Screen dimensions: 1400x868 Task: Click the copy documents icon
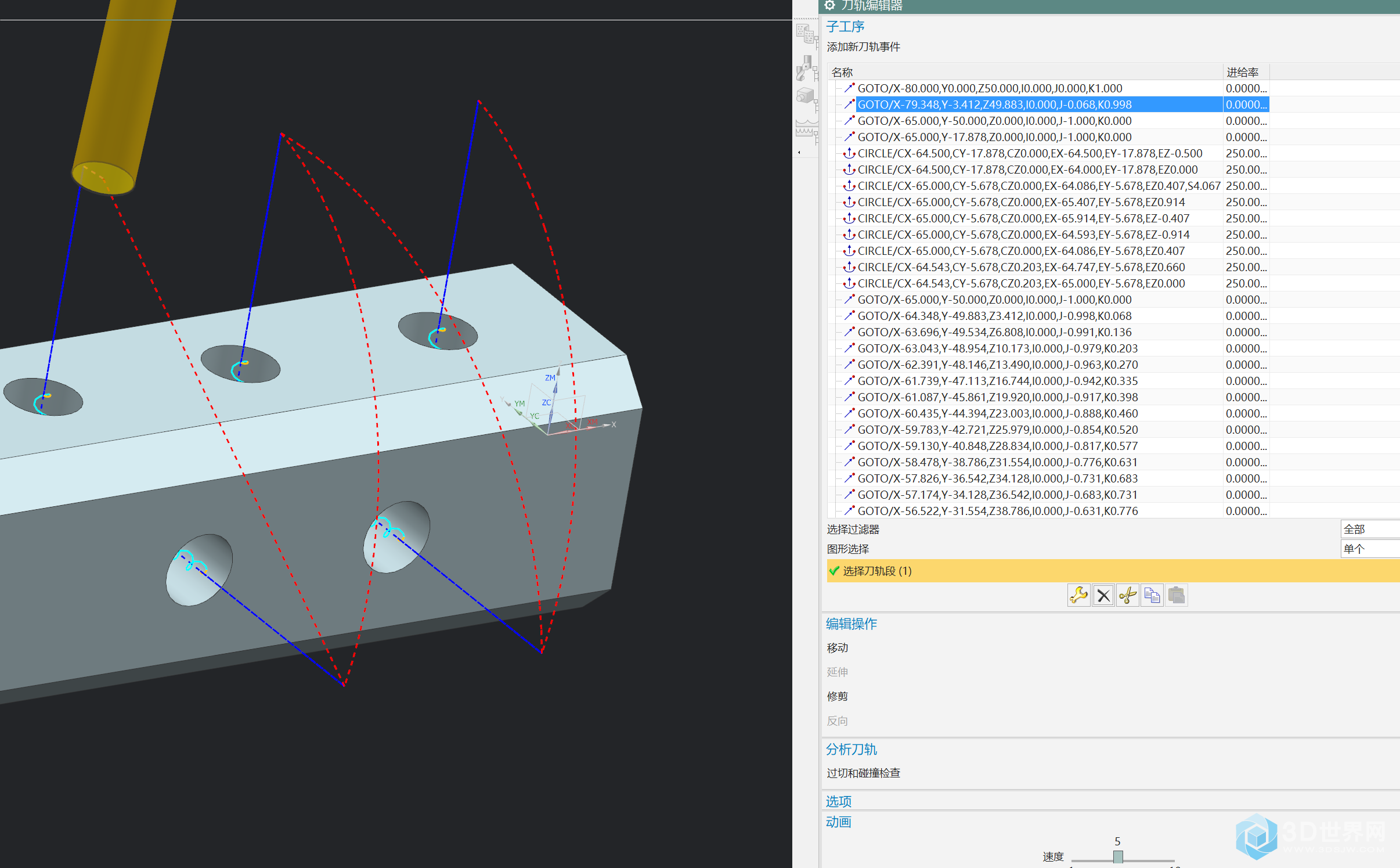(x=1152, y=595)
